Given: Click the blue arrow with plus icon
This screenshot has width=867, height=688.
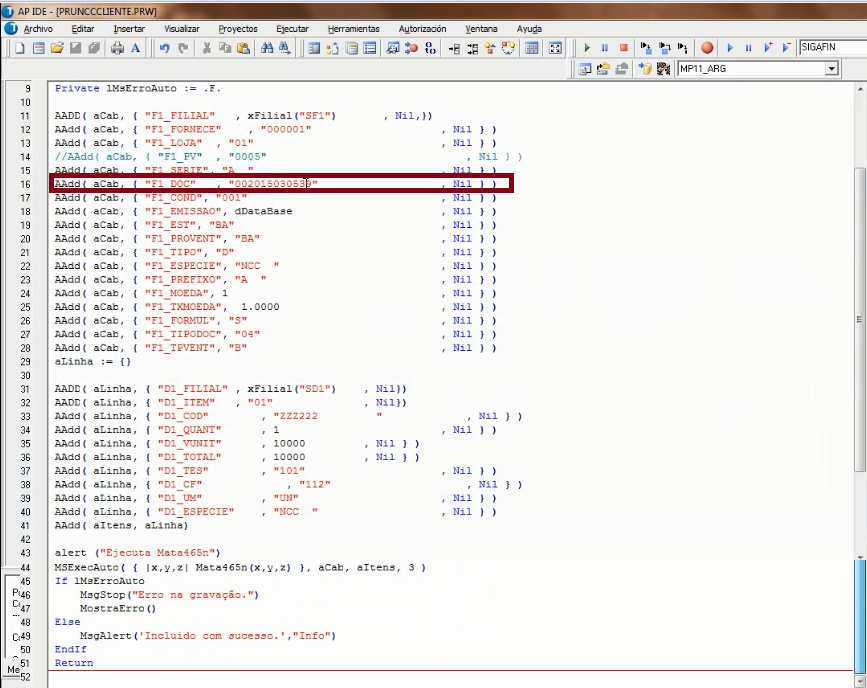Looking at the screenshot, I should click(x=767, y=48).
